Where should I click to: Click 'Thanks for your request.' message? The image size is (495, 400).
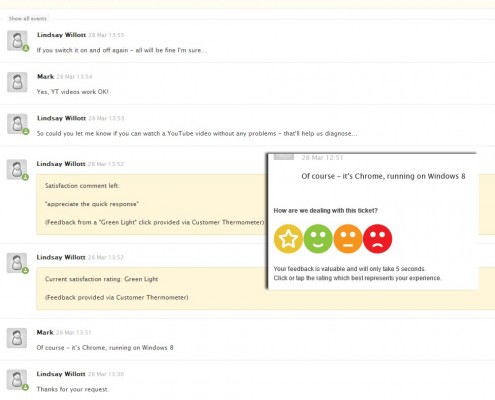[x=73, y=389]
